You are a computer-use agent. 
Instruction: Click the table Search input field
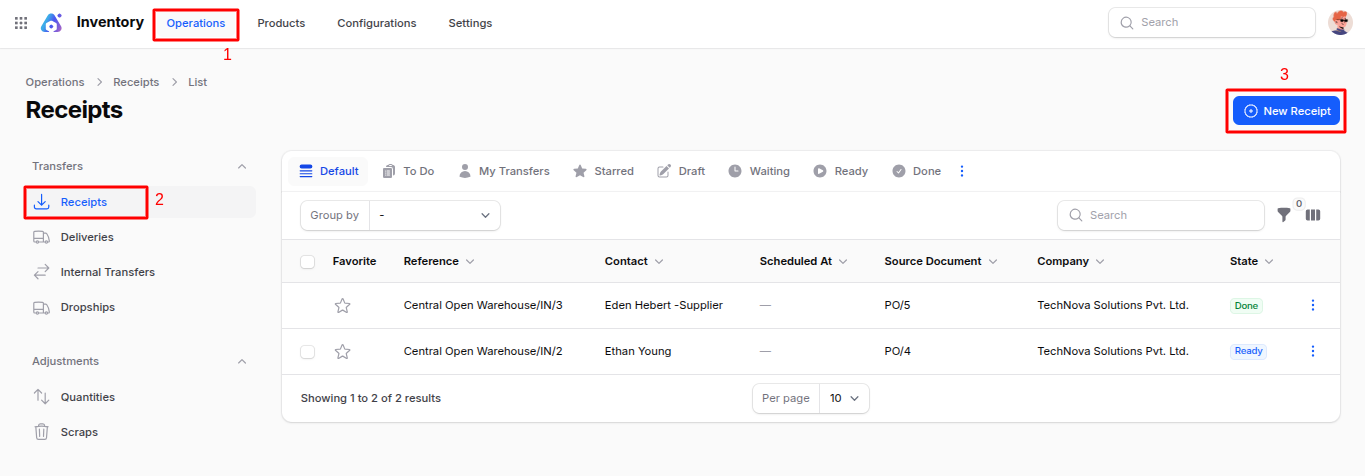[1170, 215]
